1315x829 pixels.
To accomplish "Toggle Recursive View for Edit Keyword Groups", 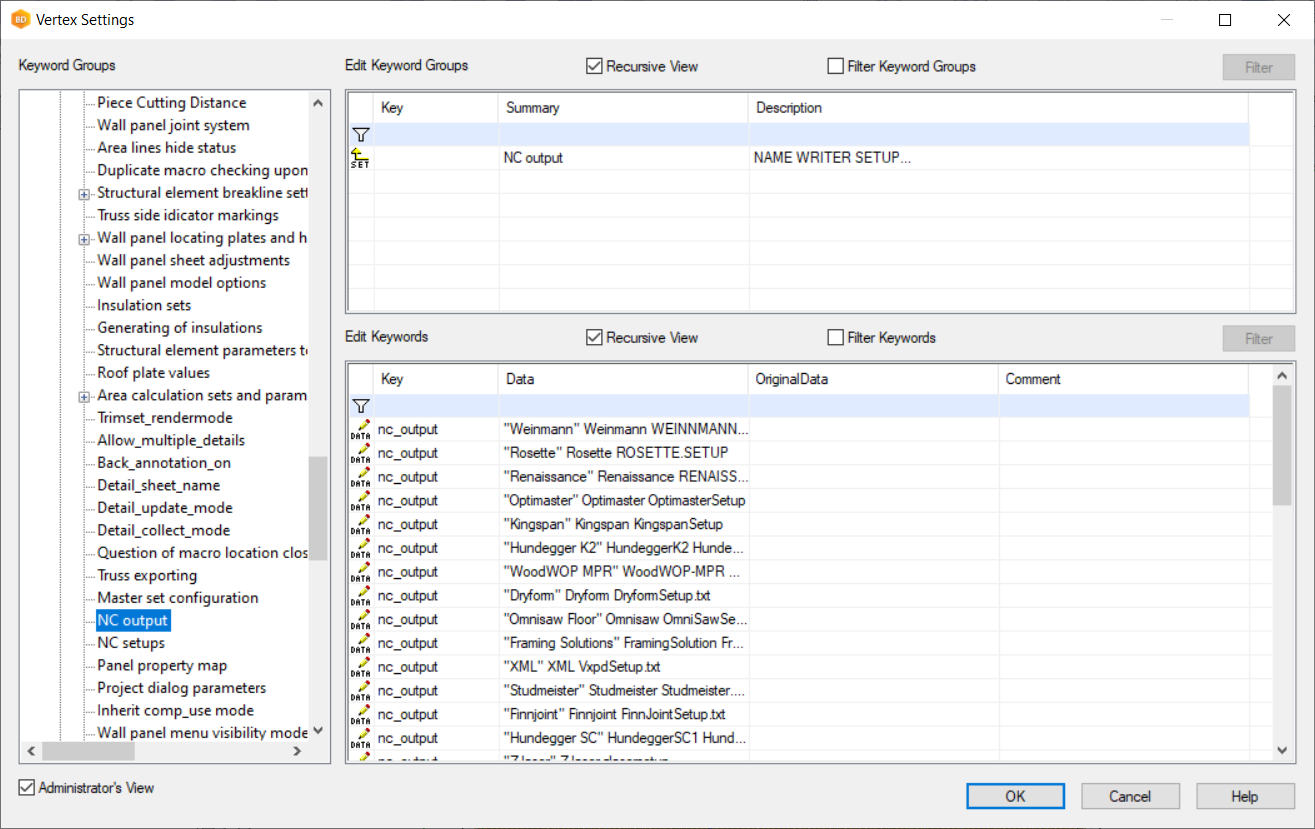I will (595, 67).
